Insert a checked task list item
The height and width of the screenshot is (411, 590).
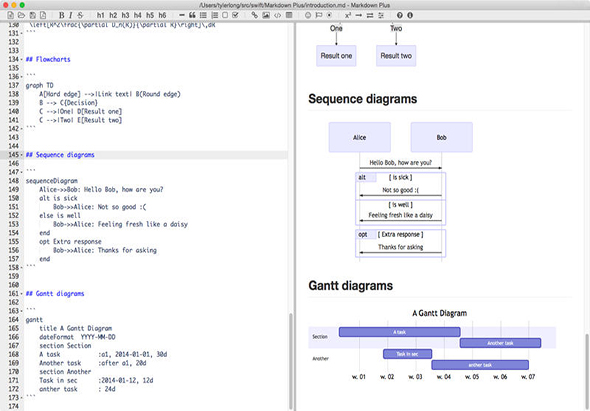(x=236, y=15)
